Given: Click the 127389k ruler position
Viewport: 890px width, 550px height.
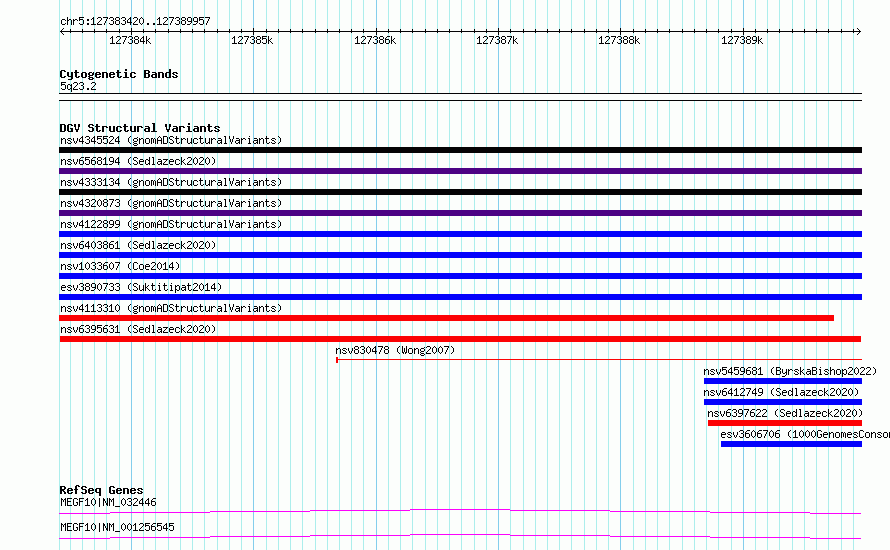Looking at the screenshot, I should (x=742, y=40).
